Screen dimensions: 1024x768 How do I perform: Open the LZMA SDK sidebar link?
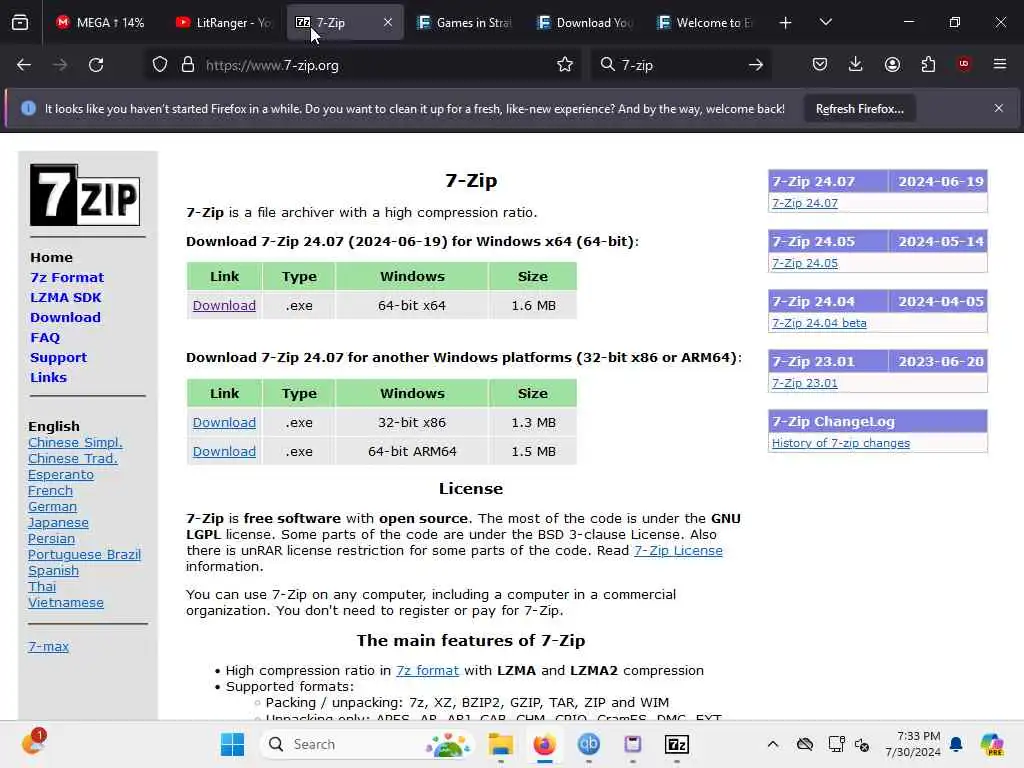click(65, 298)
